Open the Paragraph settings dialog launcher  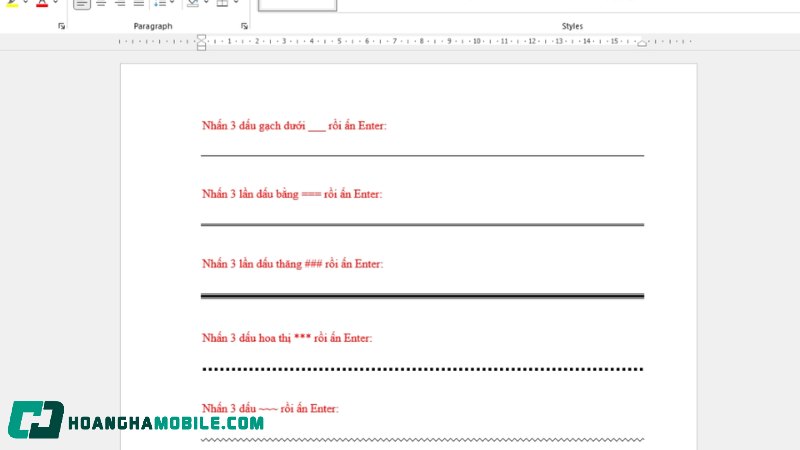point(244,26)
